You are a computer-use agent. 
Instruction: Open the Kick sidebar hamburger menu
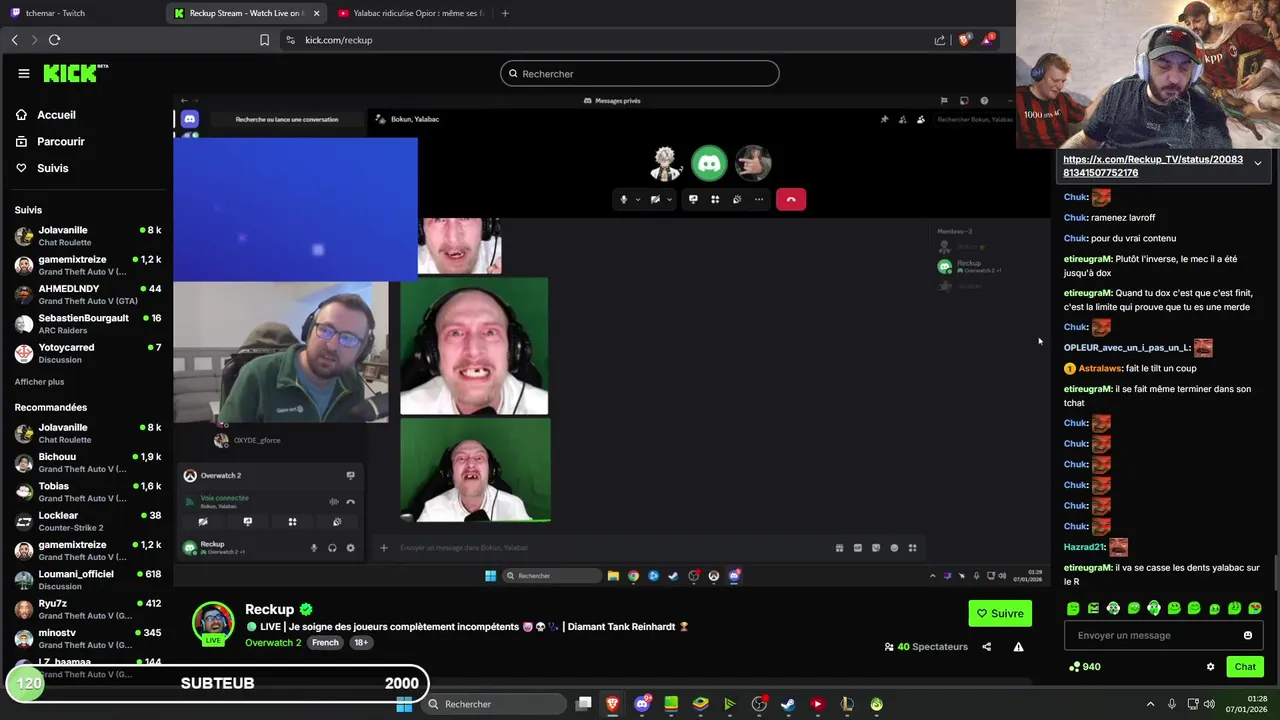(x=24, y=73)
